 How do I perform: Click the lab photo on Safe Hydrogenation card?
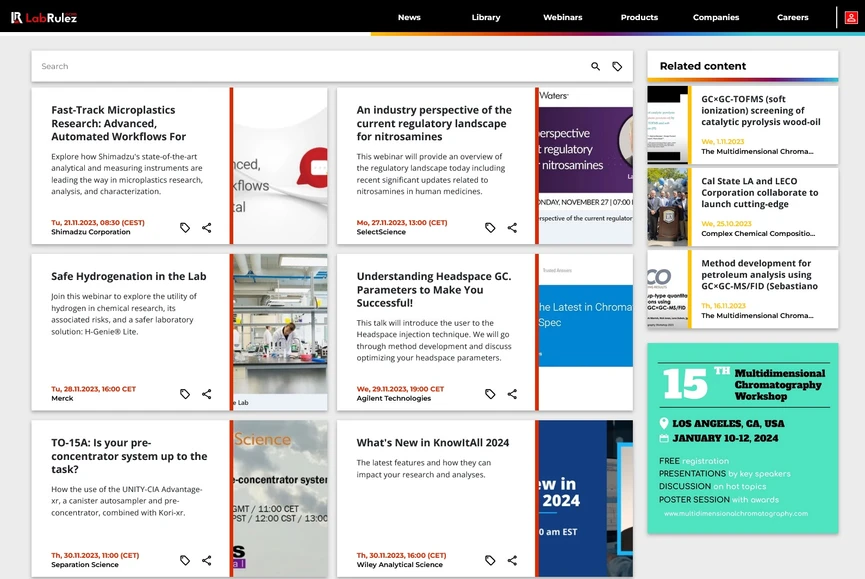280,332
